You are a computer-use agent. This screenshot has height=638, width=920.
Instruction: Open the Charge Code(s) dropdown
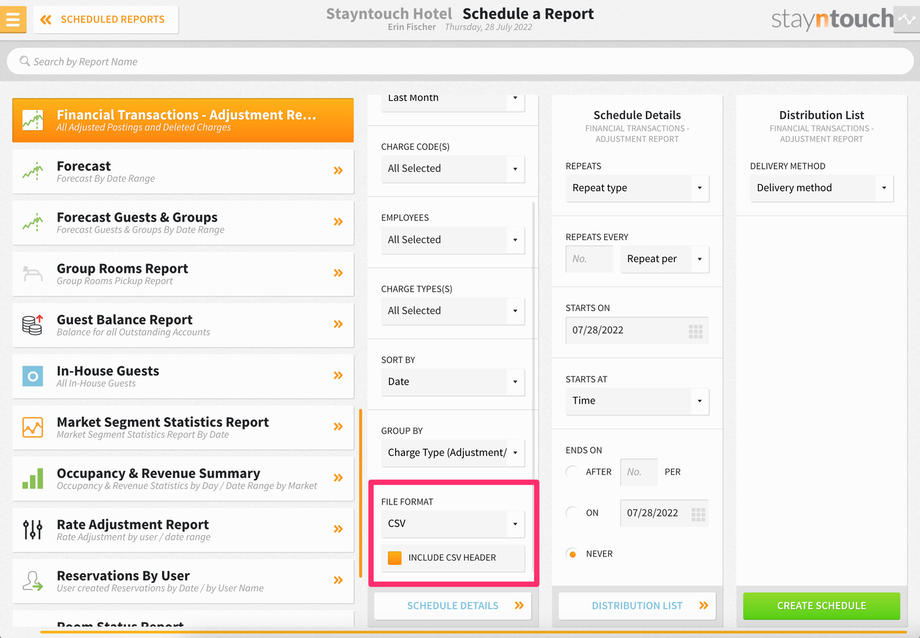pyautogui.click(x=453, y=168)
